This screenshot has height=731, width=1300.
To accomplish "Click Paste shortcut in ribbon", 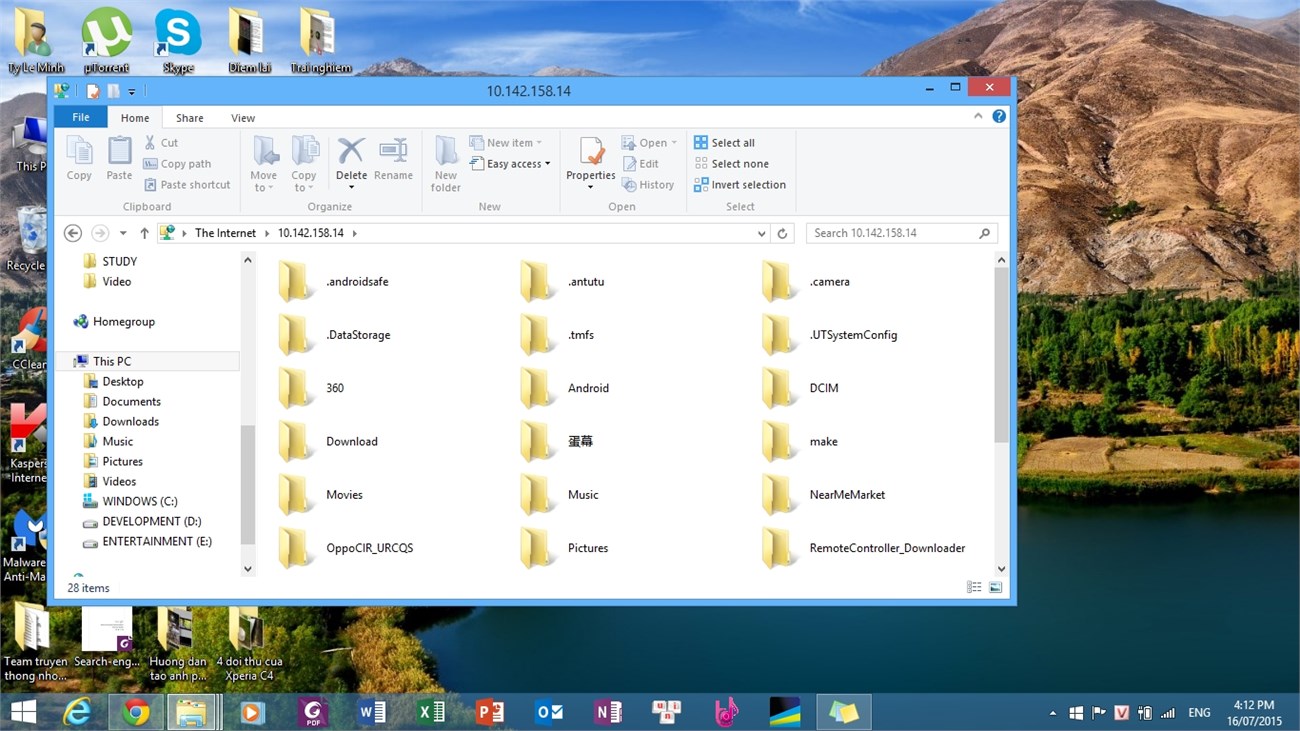I will (187, 185).
